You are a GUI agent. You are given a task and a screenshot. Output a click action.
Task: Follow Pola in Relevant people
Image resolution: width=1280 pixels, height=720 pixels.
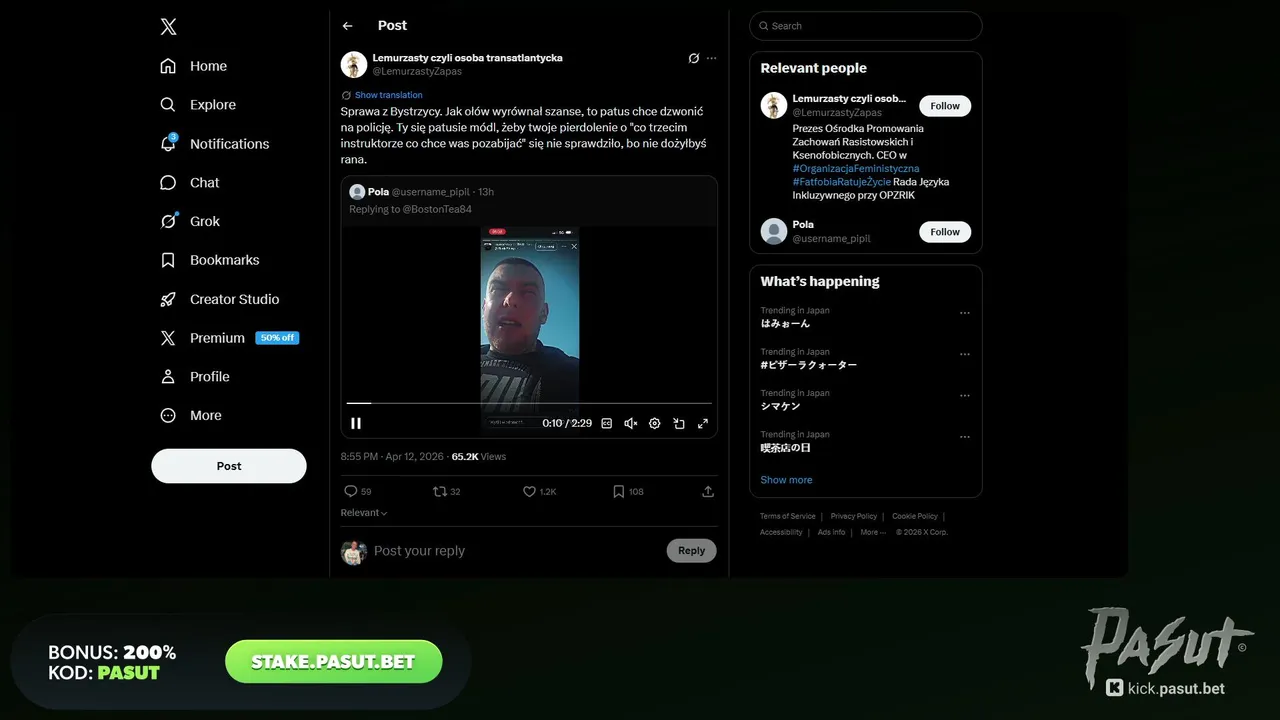point(945,232)
